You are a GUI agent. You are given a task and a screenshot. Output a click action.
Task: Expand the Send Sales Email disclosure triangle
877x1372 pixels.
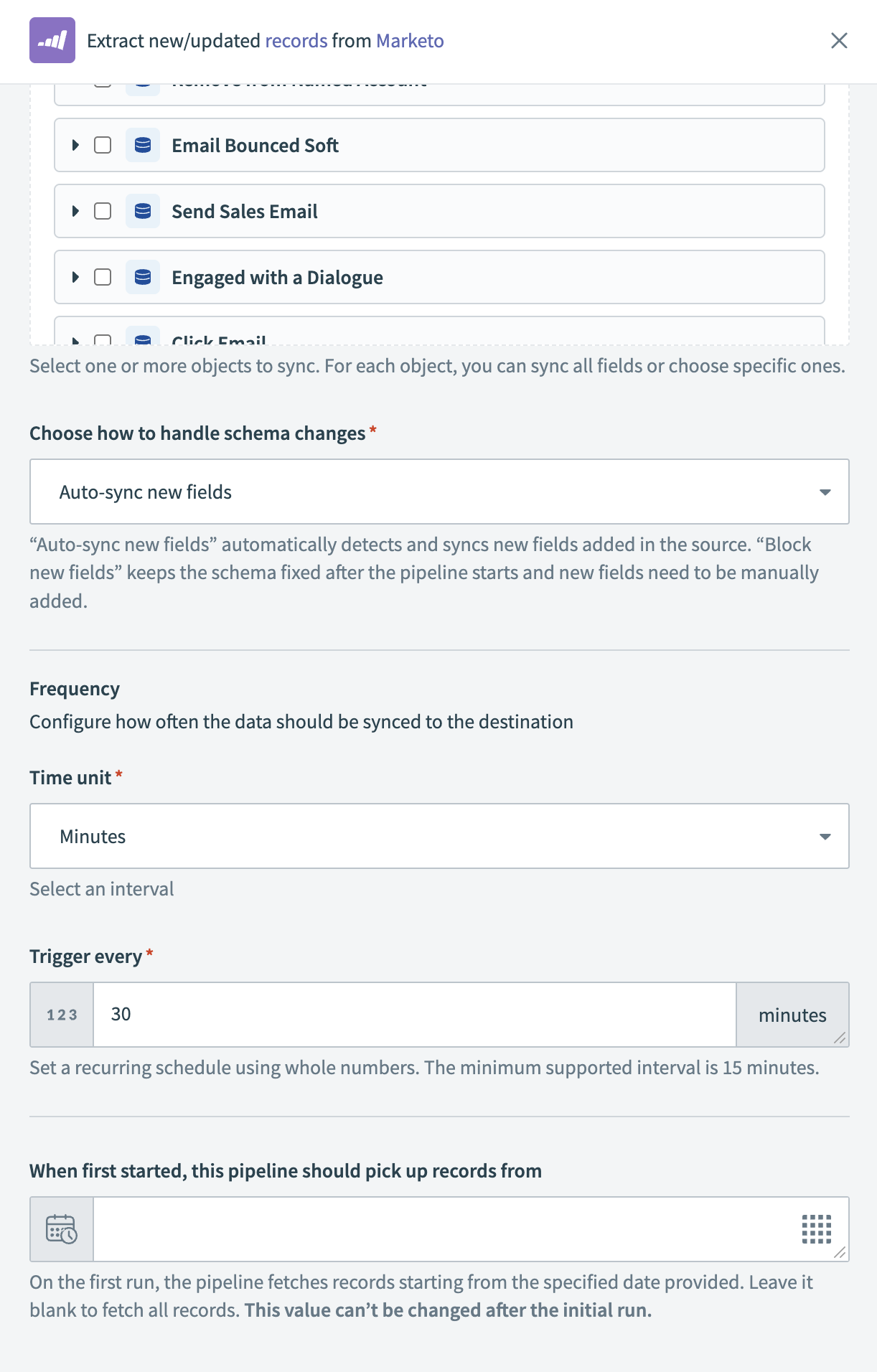(75, 211)
